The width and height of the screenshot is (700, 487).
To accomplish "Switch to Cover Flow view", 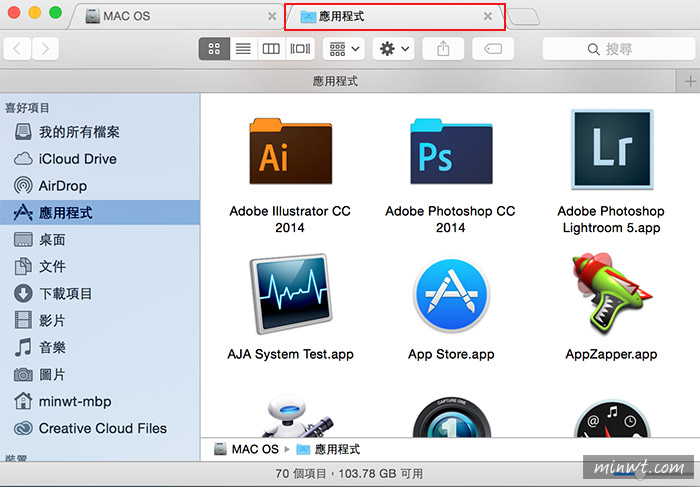I will pos(300,49).
